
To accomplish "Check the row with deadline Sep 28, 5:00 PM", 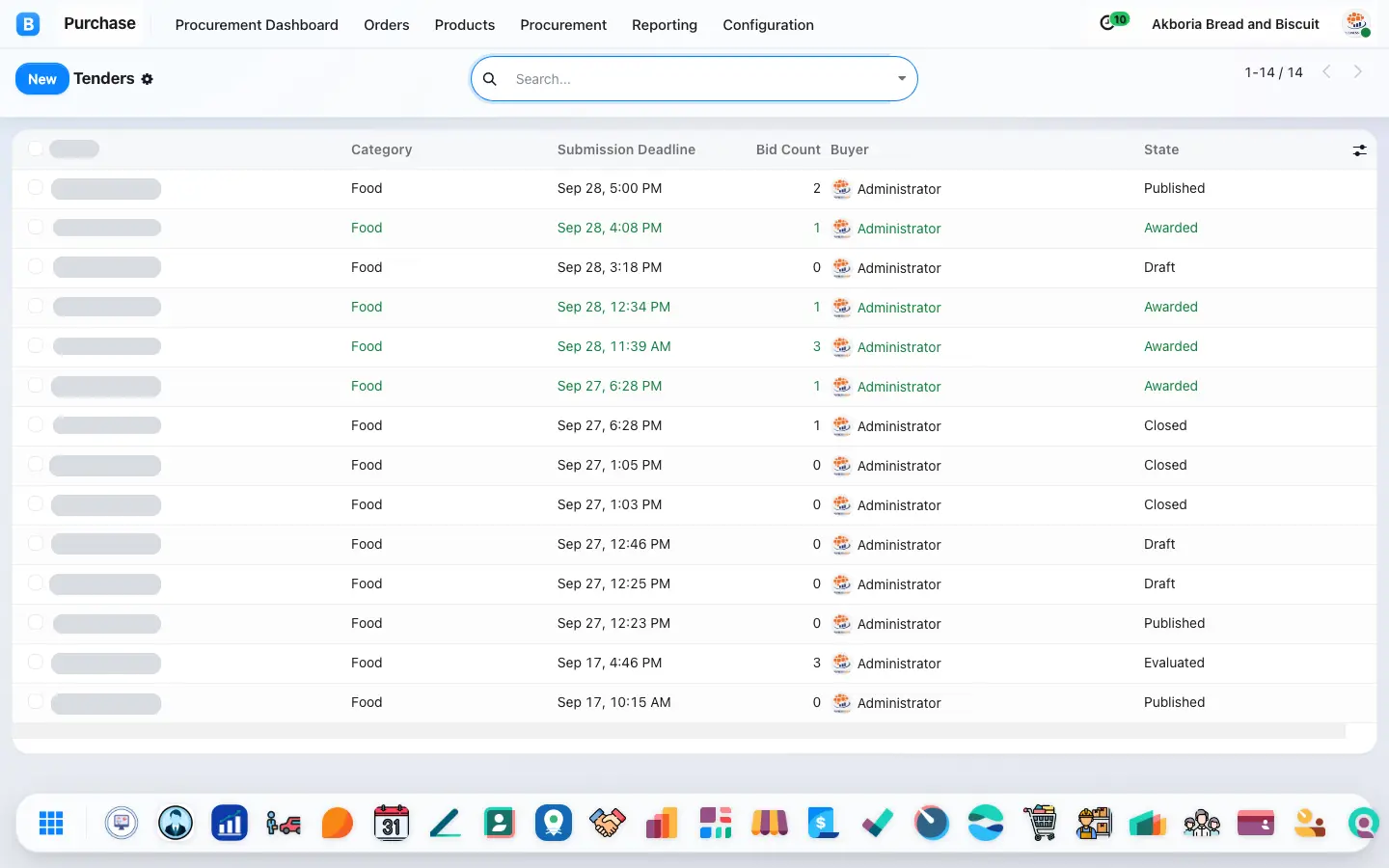I will pos(36,188).
